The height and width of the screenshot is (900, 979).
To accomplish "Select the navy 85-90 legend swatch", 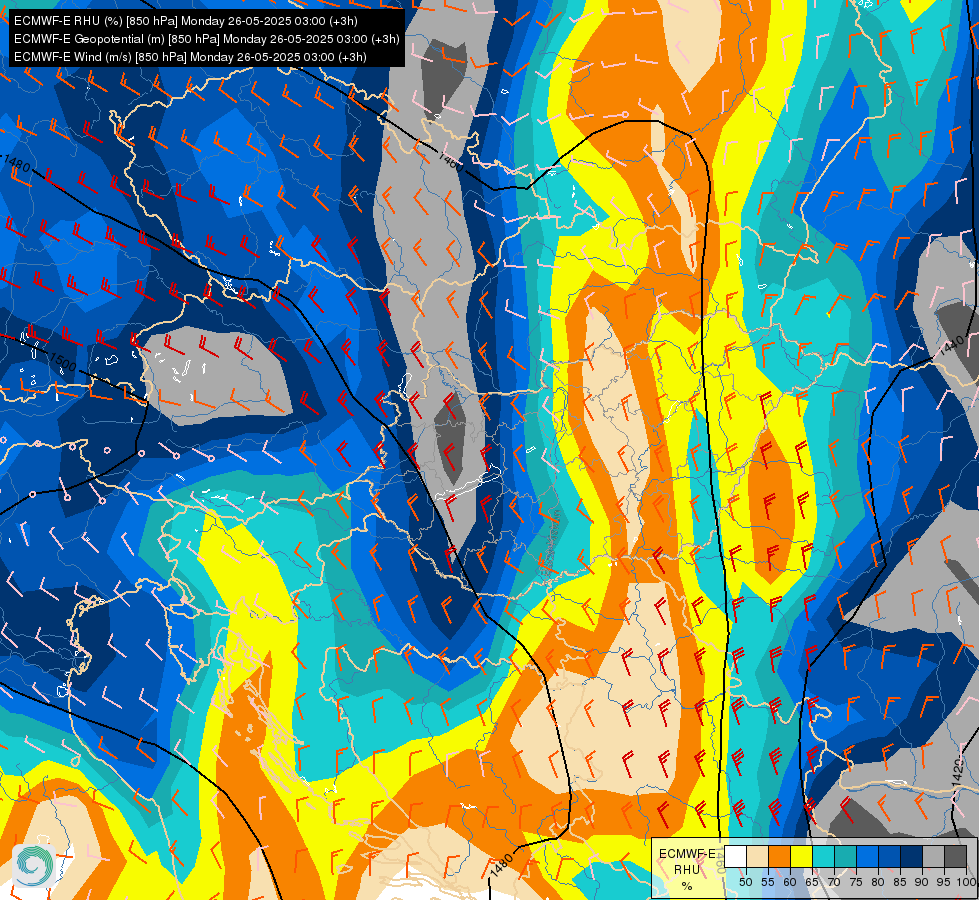I will point(912,856).
